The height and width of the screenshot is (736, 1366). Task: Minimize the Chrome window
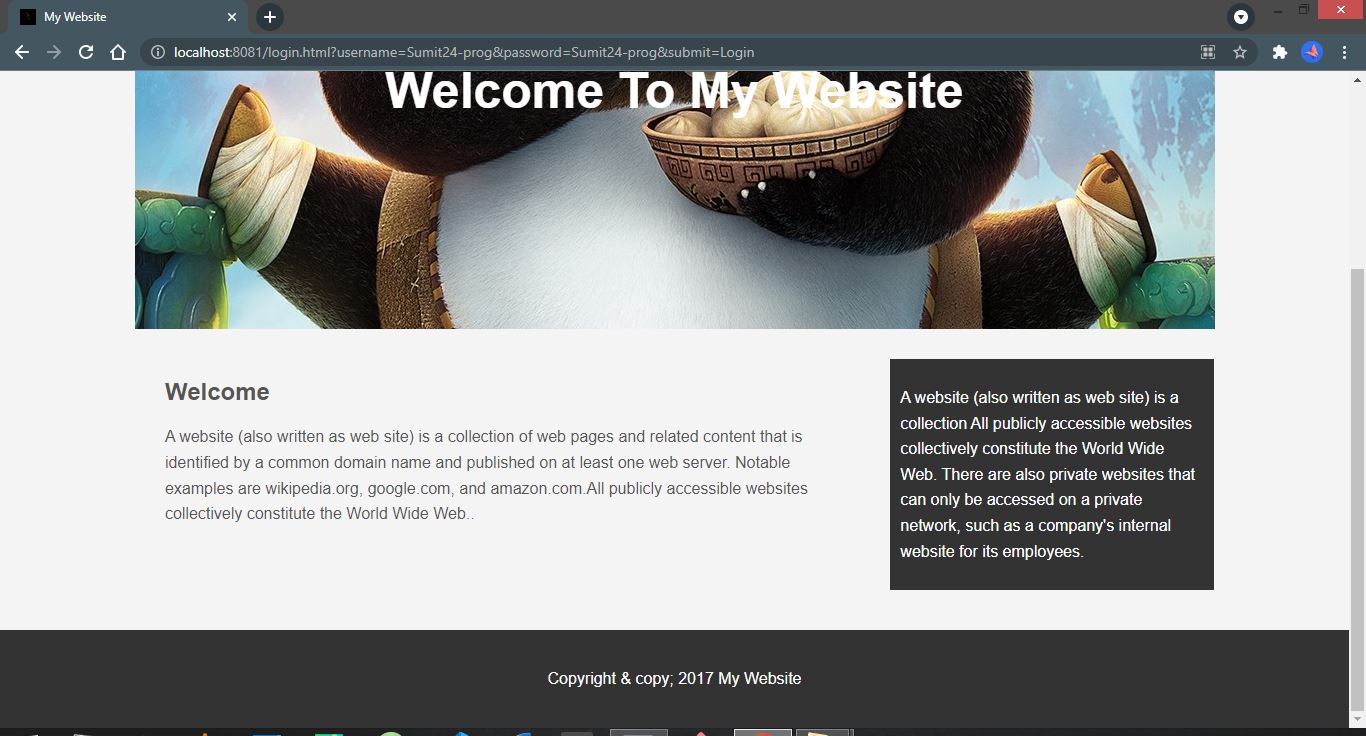(1278, 10)
